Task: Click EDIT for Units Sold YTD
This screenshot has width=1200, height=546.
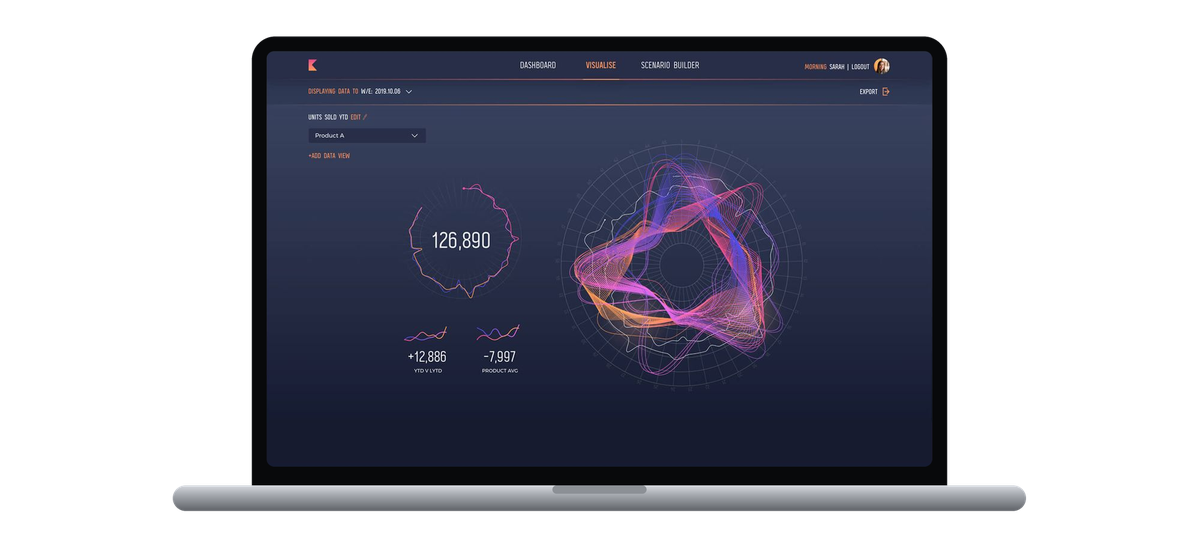Action: [356, 117]
